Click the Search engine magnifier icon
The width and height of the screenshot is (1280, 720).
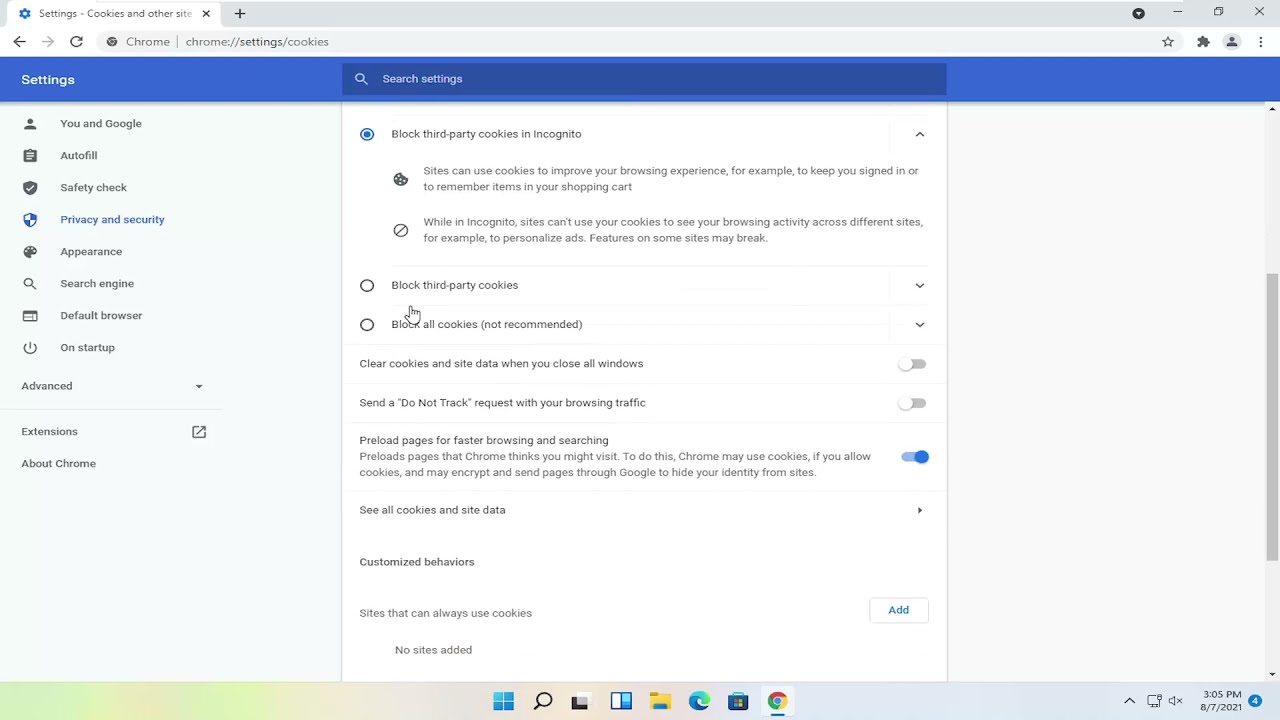coord(30,284)
